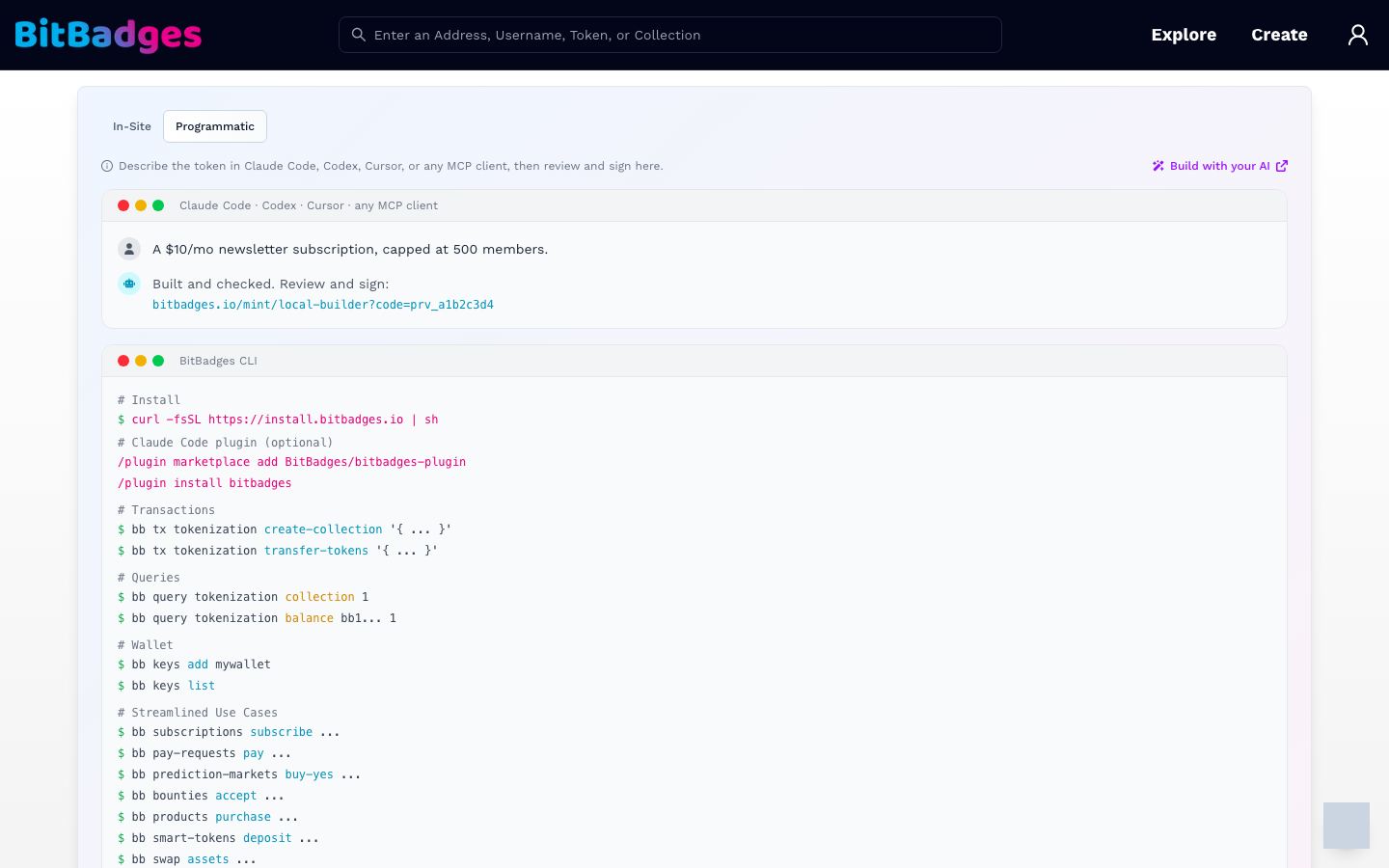
Task: Click '# Streamlined Use Cases' comment
Action: (x=198, y=713)
